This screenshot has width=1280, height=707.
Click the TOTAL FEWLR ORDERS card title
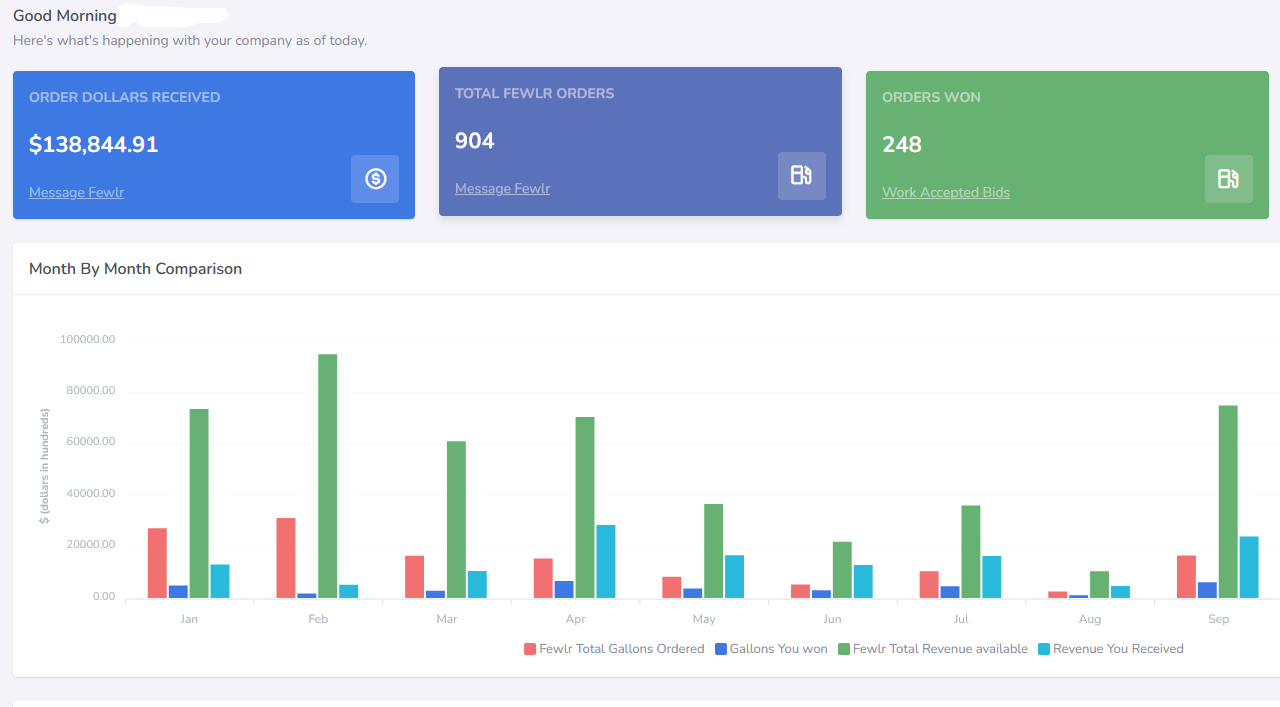(535, 93)
